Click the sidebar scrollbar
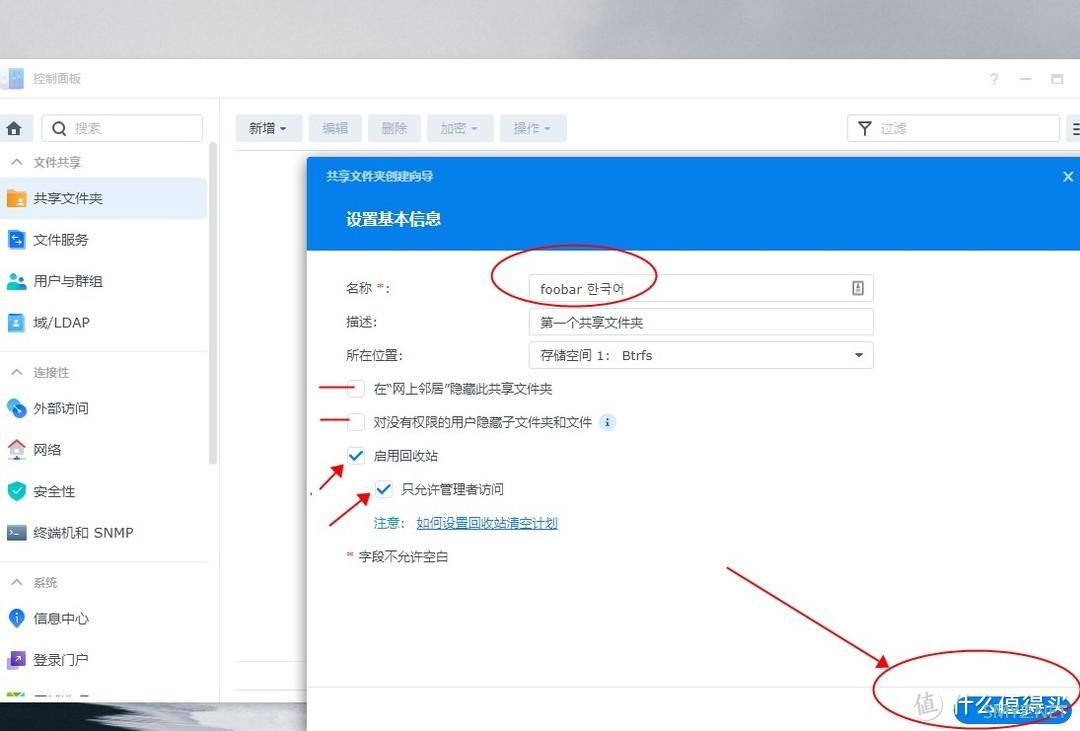The height and width of the screenshot is (731, 1080). tap(213, 303)
